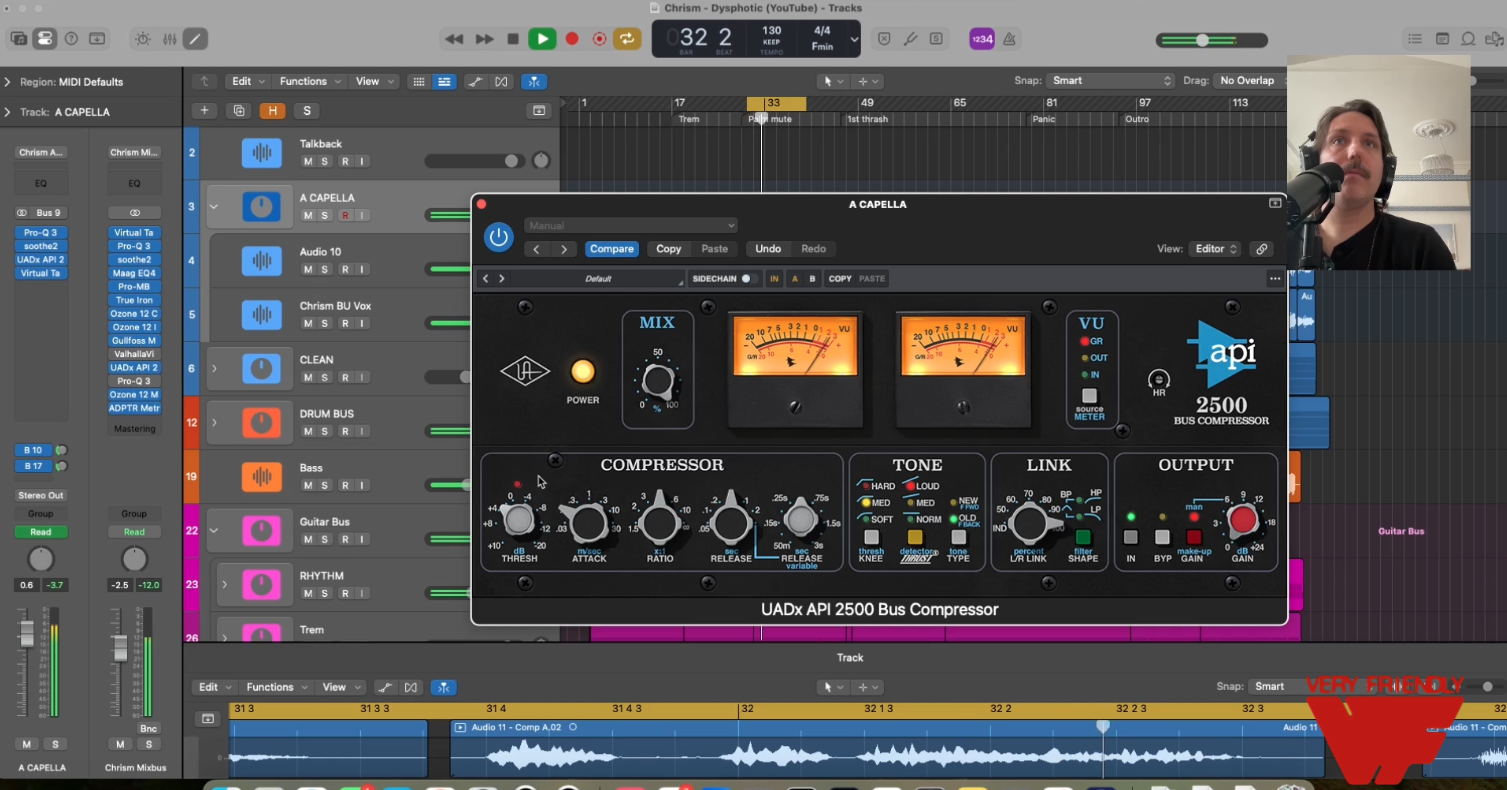The height and width of the screenshot is (790, 1507).
Task: Select preset slot B in the plugin
Action: (x=812, y=279)
